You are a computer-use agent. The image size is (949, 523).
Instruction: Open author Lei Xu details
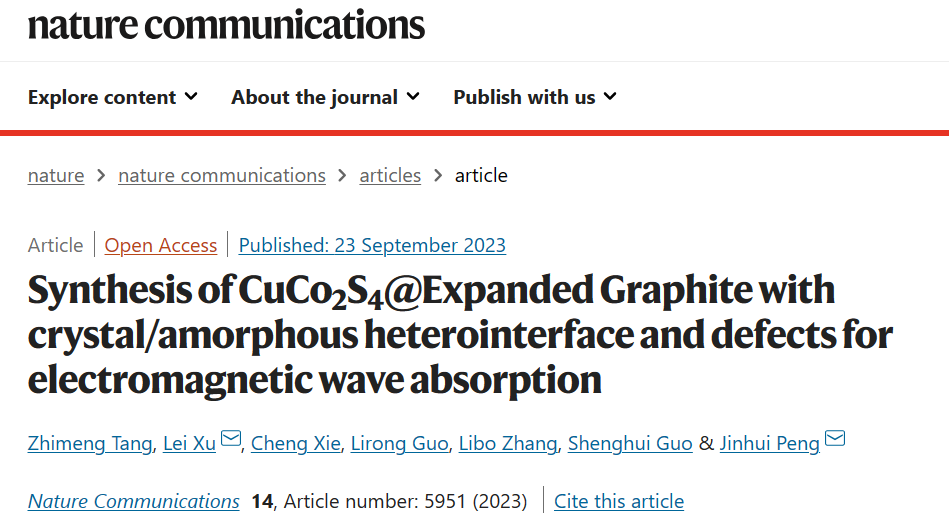click(x=189, y=444)
